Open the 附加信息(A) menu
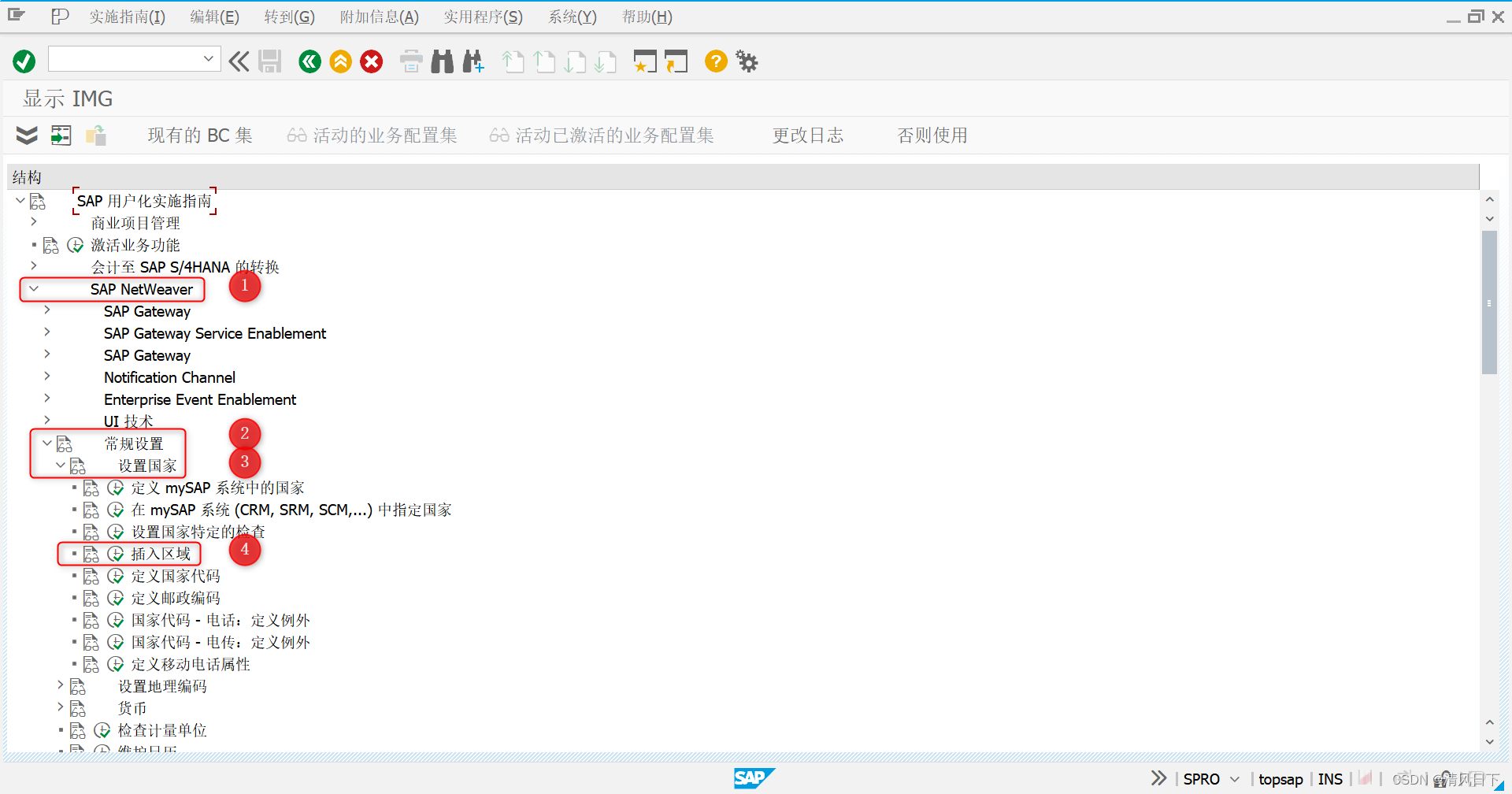The width and height of the screenshot is (1512, 794). pos(379,17)
